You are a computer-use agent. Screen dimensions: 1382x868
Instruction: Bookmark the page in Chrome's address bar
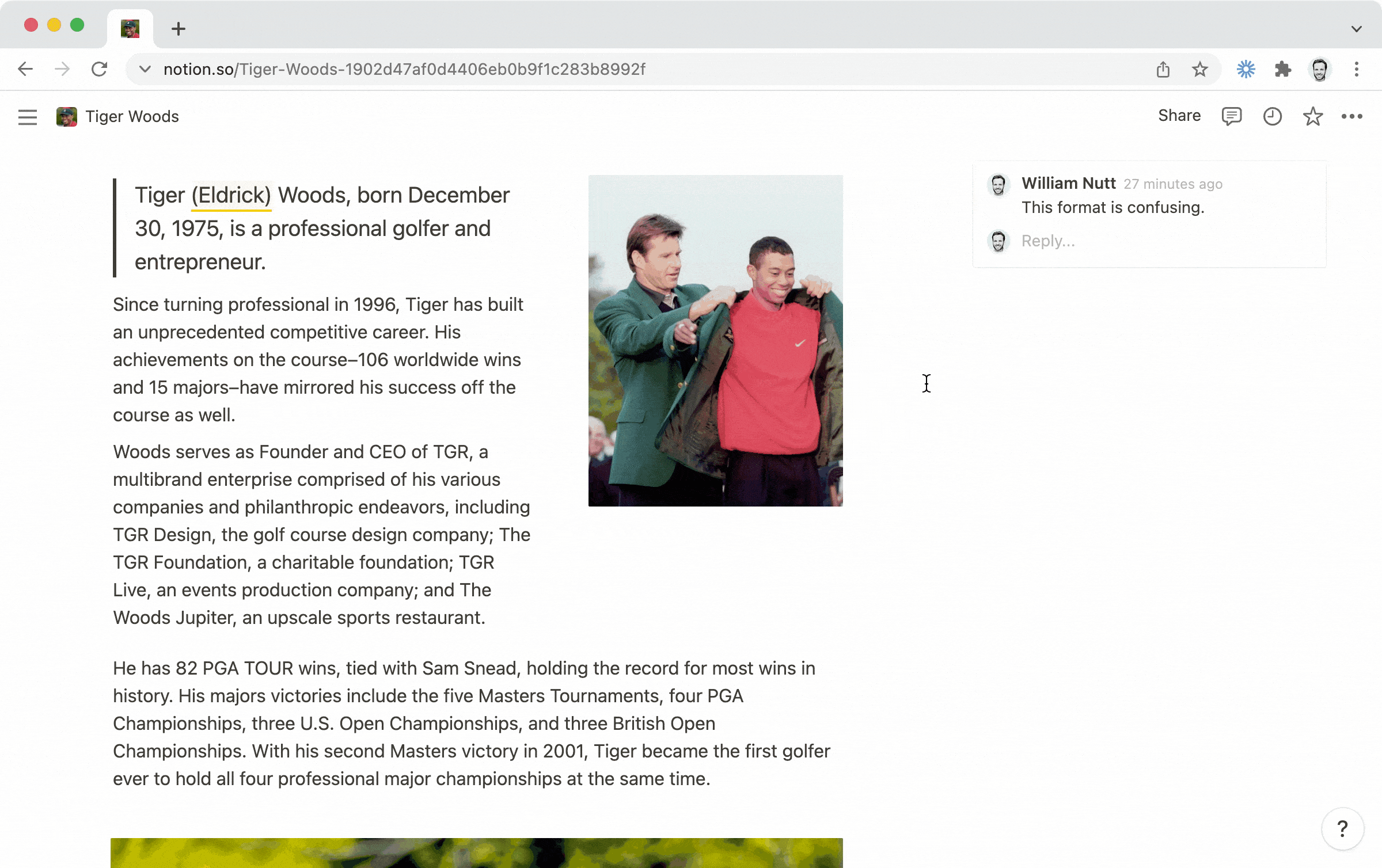coord(1199,69)
